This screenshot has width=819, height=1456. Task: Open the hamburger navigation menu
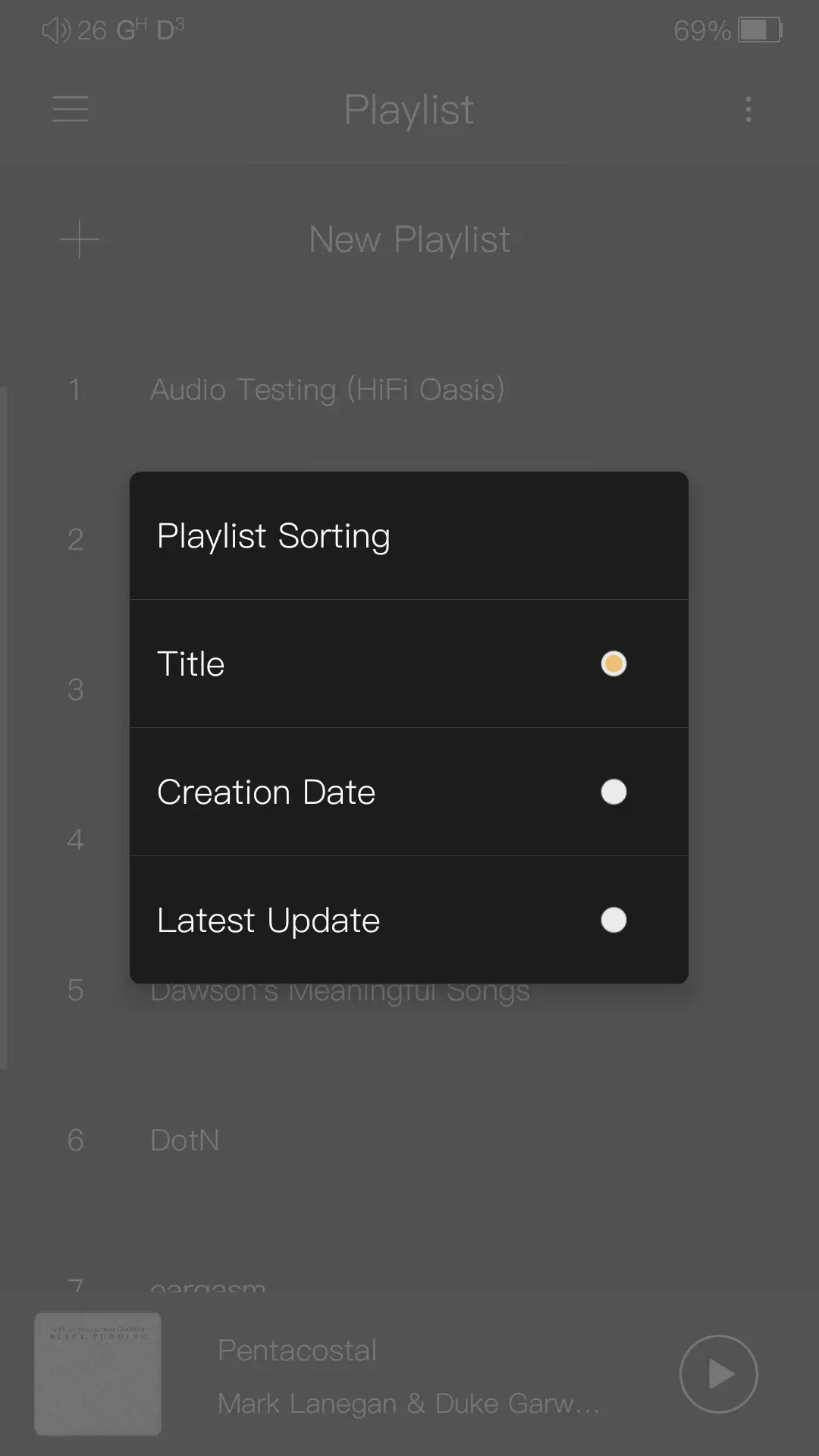click(x=71, y=109)
